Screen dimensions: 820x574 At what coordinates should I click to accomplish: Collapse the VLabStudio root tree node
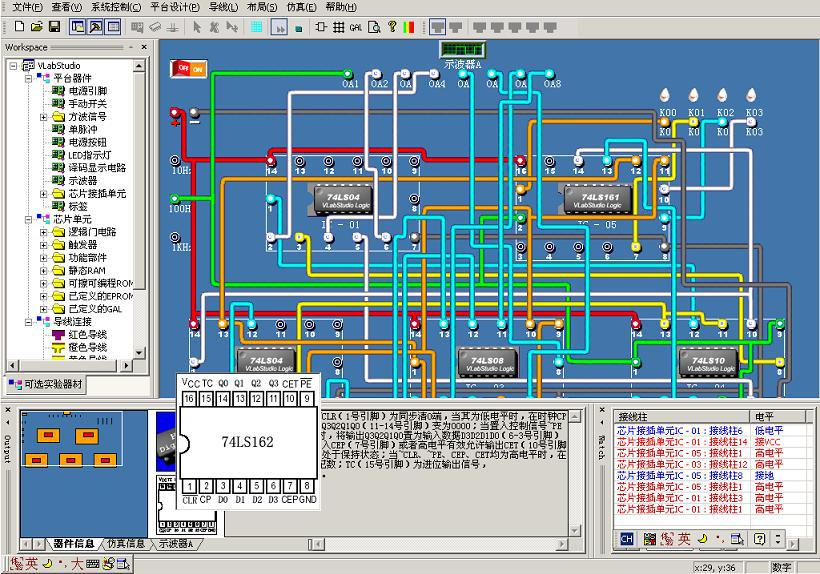(14, 66)
